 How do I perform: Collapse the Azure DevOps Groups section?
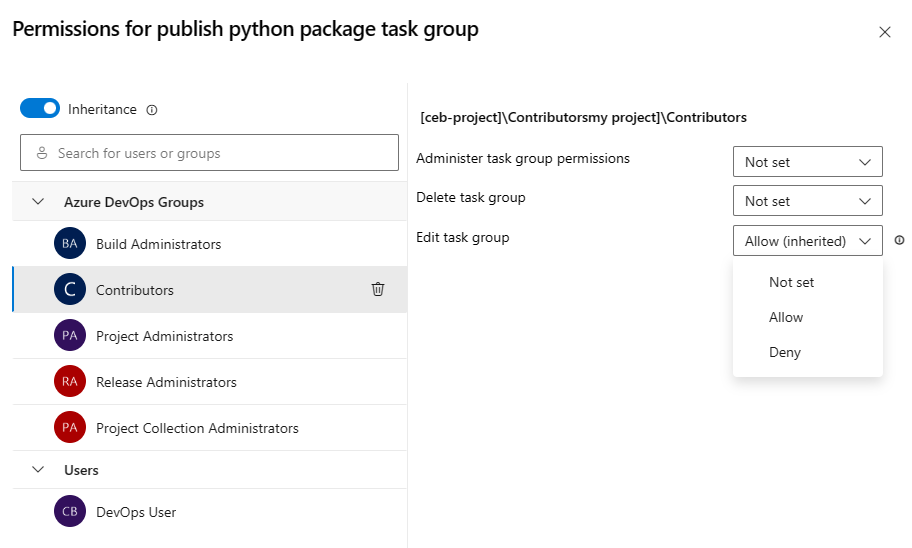point(38,202)
